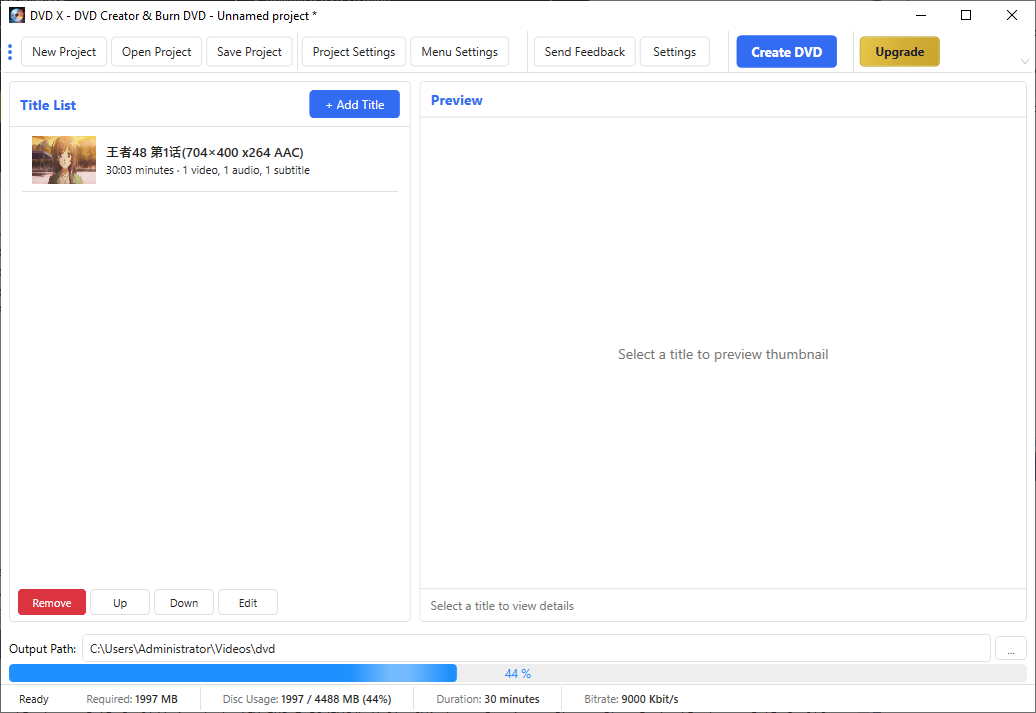Open the Settings dialog
The height and width of the screenshot is (713, 1036).
pyautogui.click(x=675, y=52)
